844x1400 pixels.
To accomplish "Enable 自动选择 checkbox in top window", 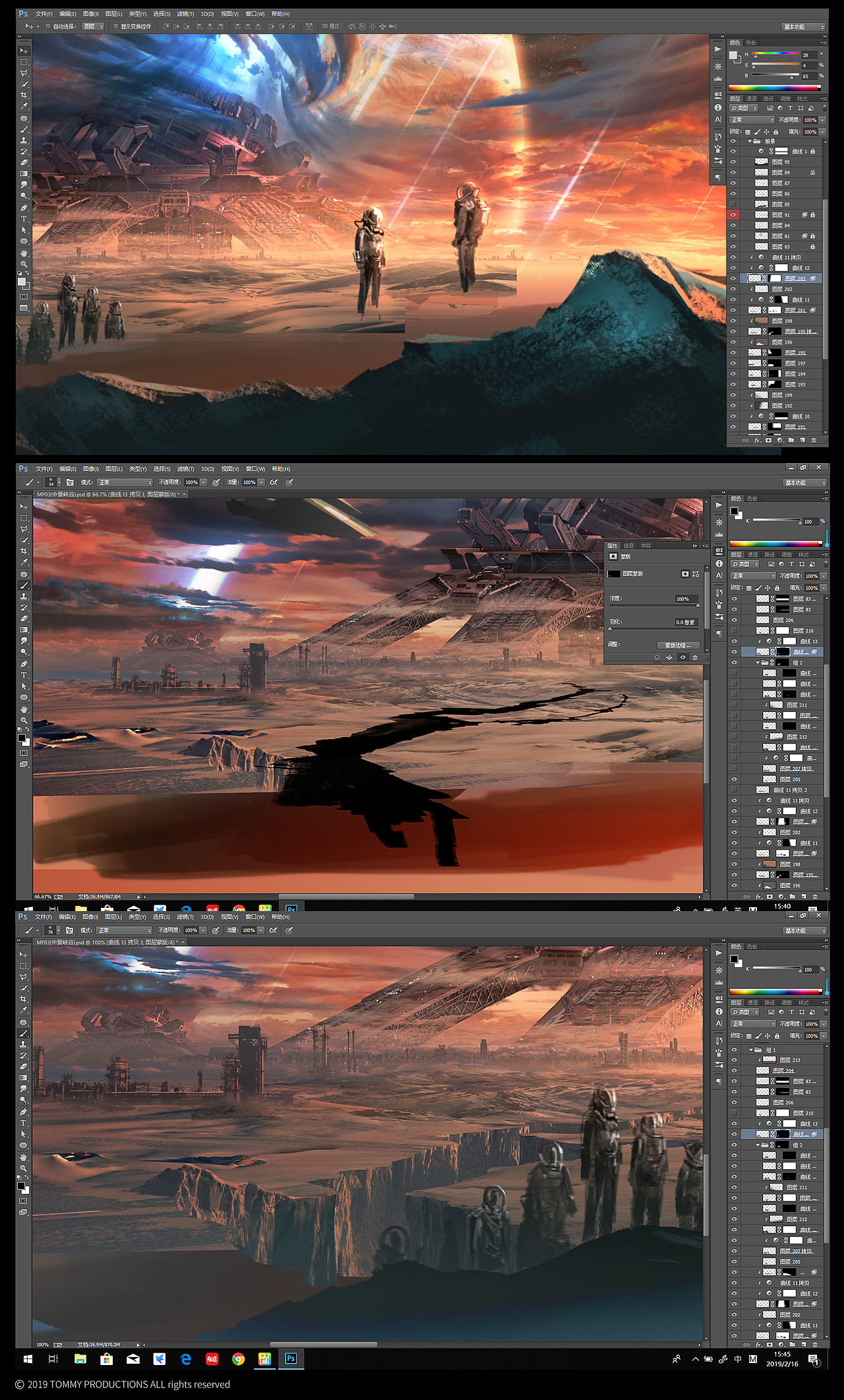I will pyautogui.click(x=48, y=26).
